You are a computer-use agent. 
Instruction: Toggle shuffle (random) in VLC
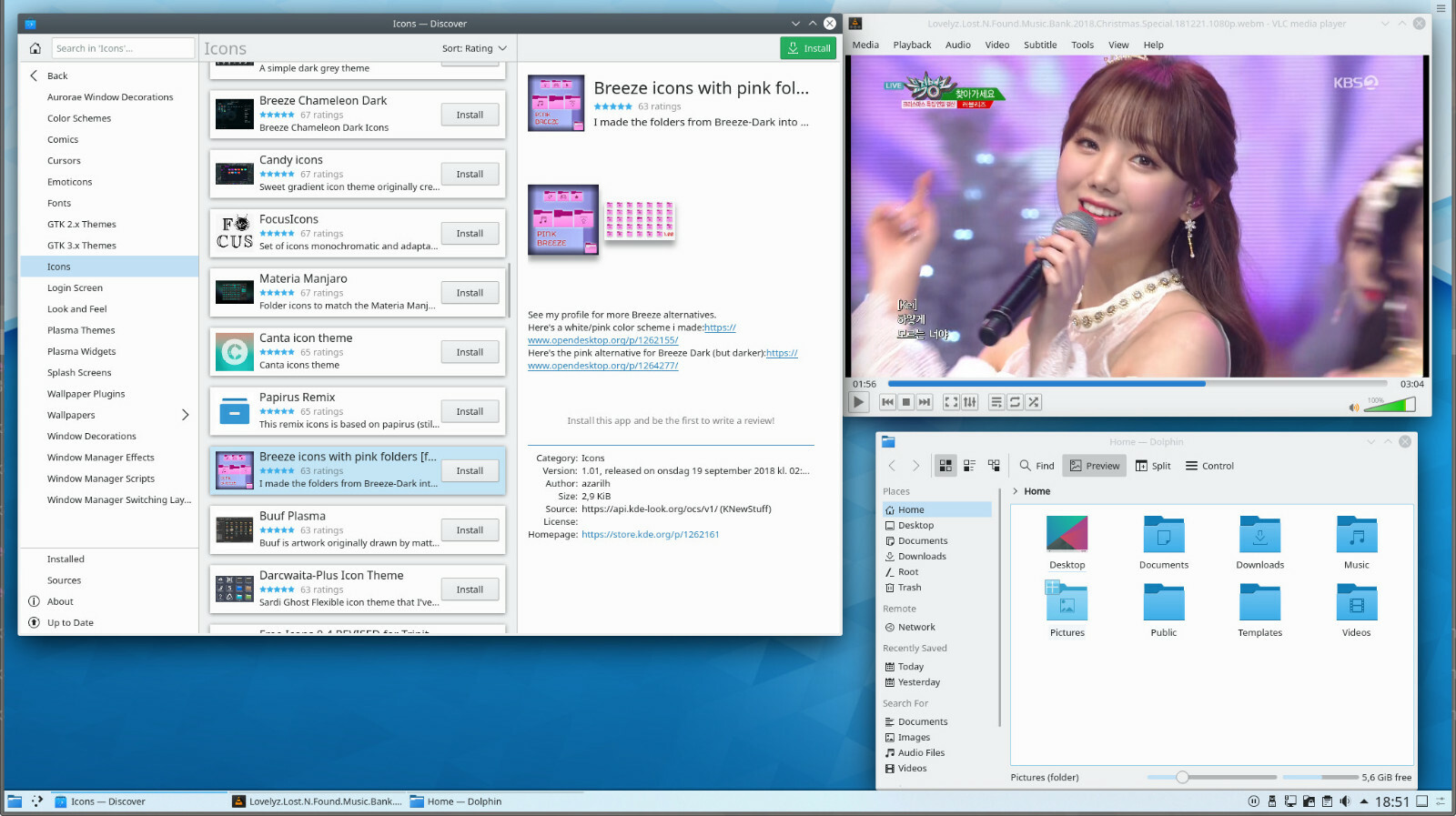click(x=1034, y=402)
